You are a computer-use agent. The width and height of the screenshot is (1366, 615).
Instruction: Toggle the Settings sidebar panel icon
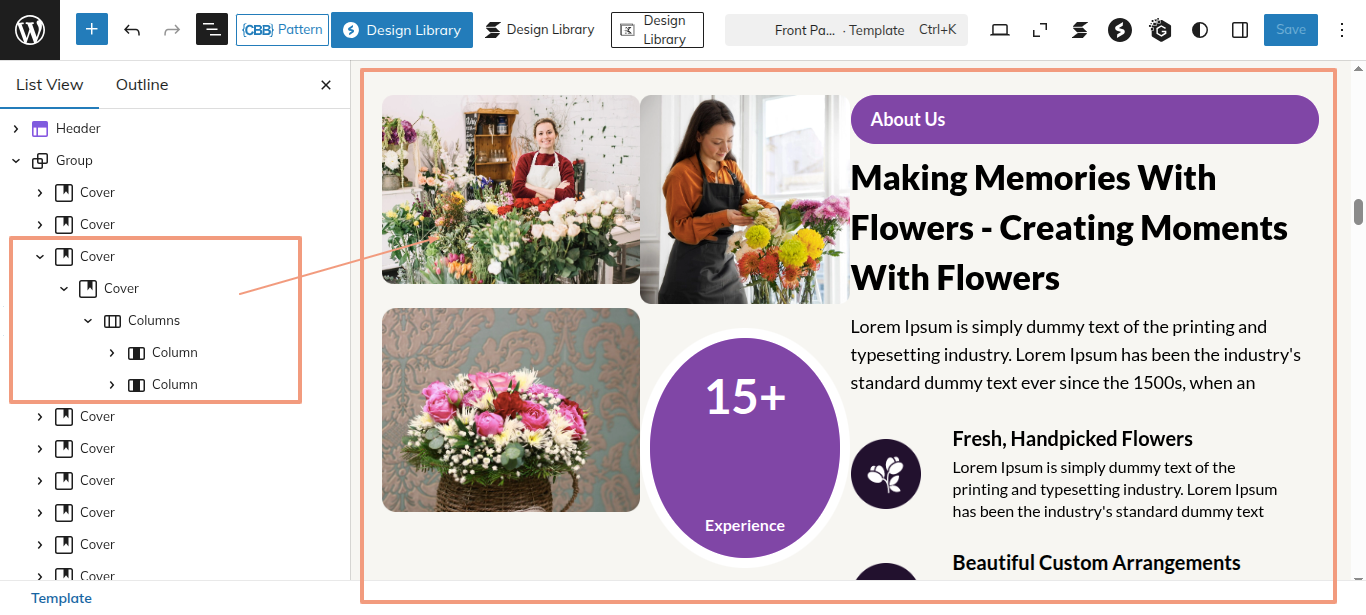coord(1240,30)
